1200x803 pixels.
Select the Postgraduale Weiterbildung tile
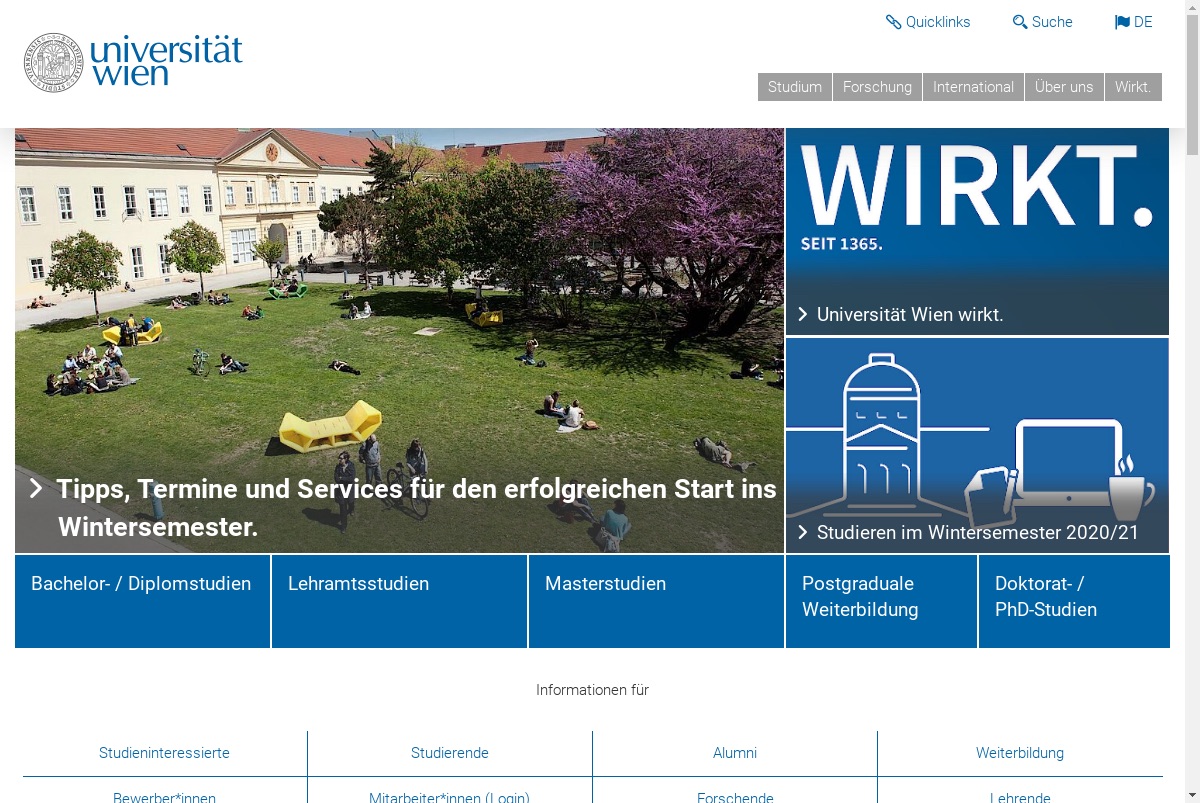coord(881,601)
